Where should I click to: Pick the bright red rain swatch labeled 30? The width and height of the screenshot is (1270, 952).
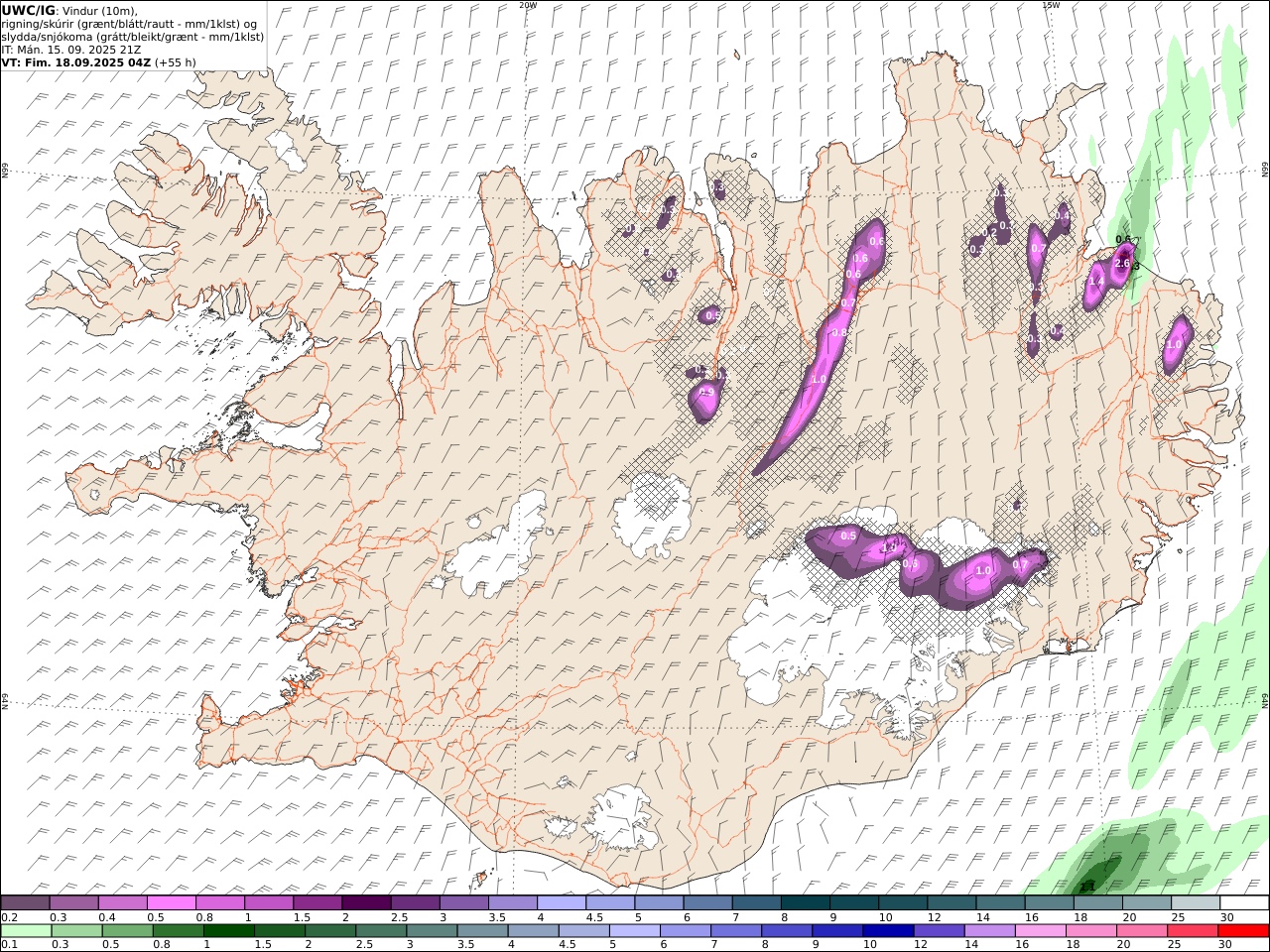coord(1243,931)
